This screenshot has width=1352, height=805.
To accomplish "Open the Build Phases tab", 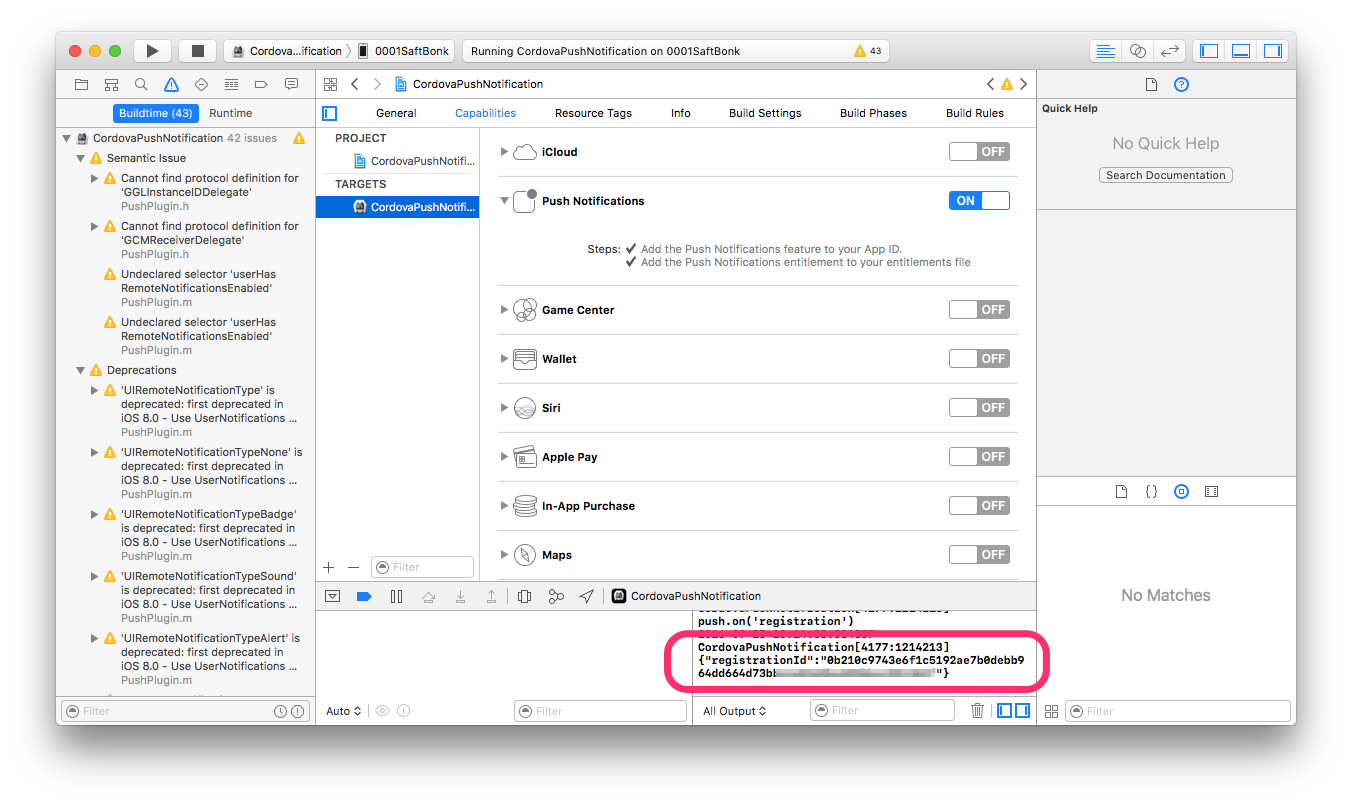I will [873, 113].
